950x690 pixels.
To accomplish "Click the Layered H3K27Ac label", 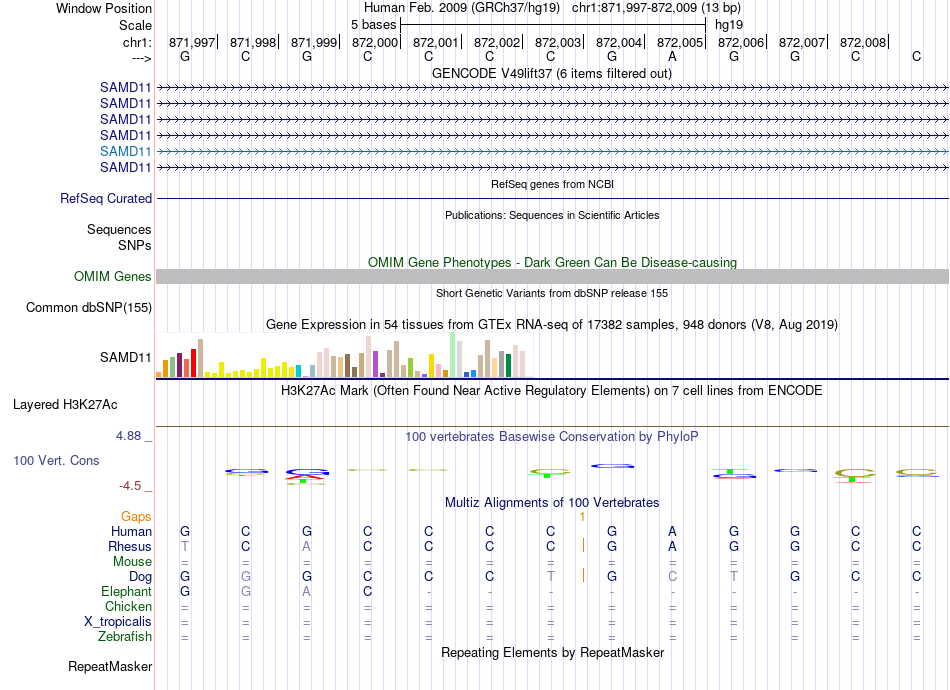I will [x=65, y=405].
